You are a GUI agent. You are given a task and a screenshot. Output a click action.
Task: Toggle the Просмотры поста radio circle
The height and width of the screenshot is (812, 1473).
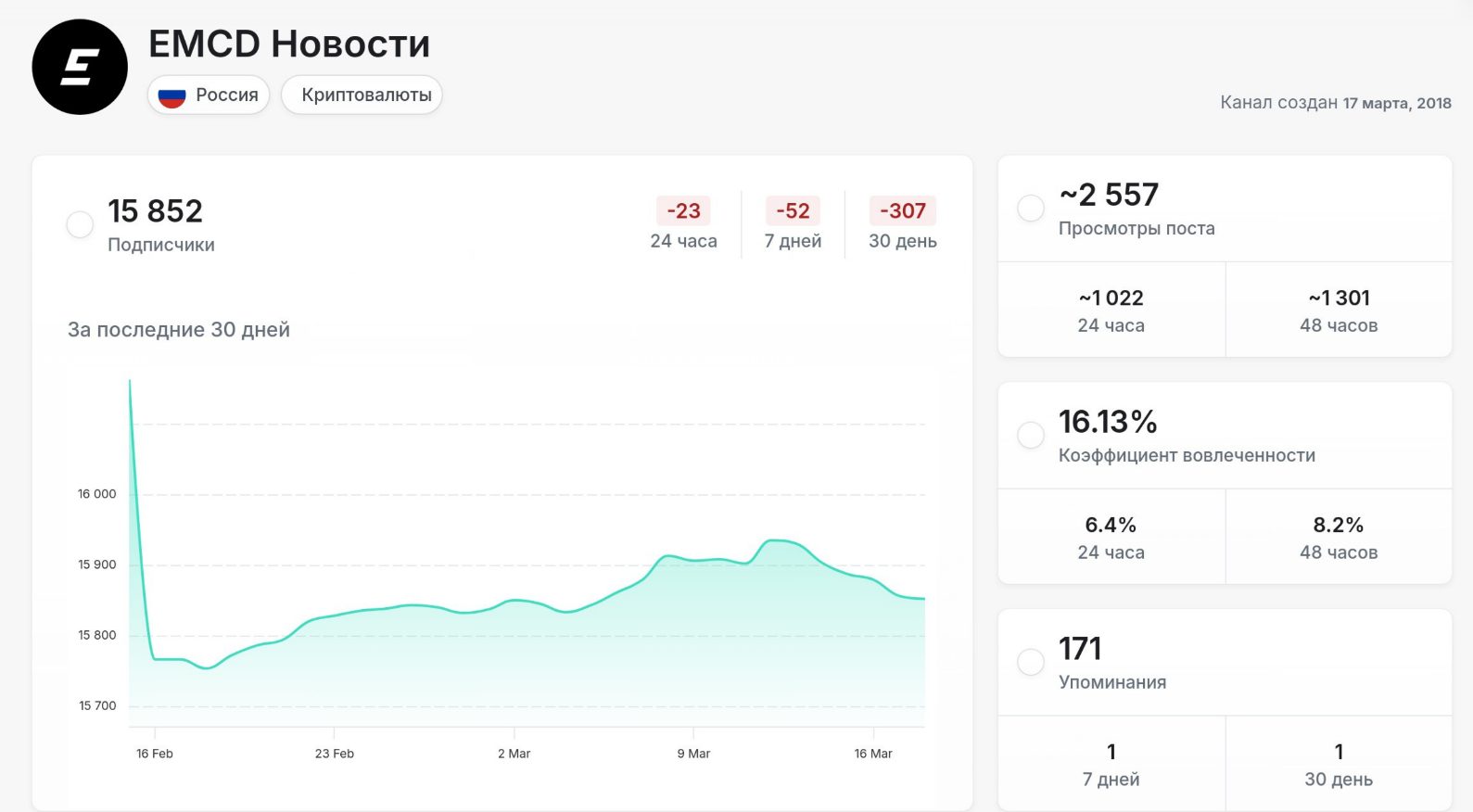pyautogui.click(x=1031, y=208)
